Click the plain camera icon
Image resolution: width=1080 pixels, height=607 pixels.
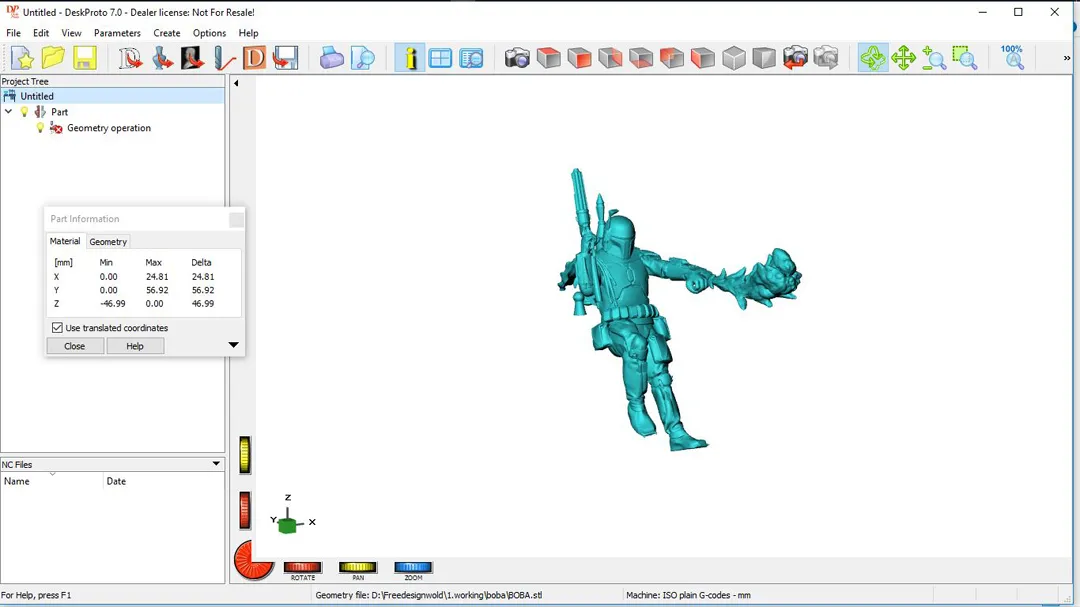517,58
